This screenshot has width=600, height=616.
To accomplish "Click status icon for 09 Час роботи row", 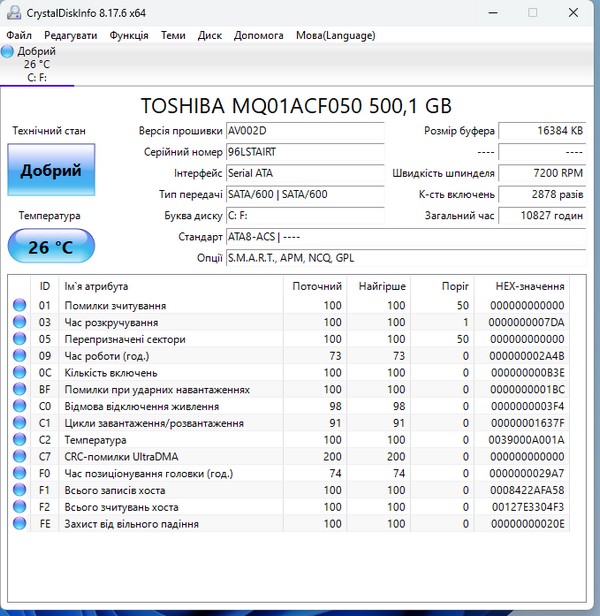I will coord(19,356).
